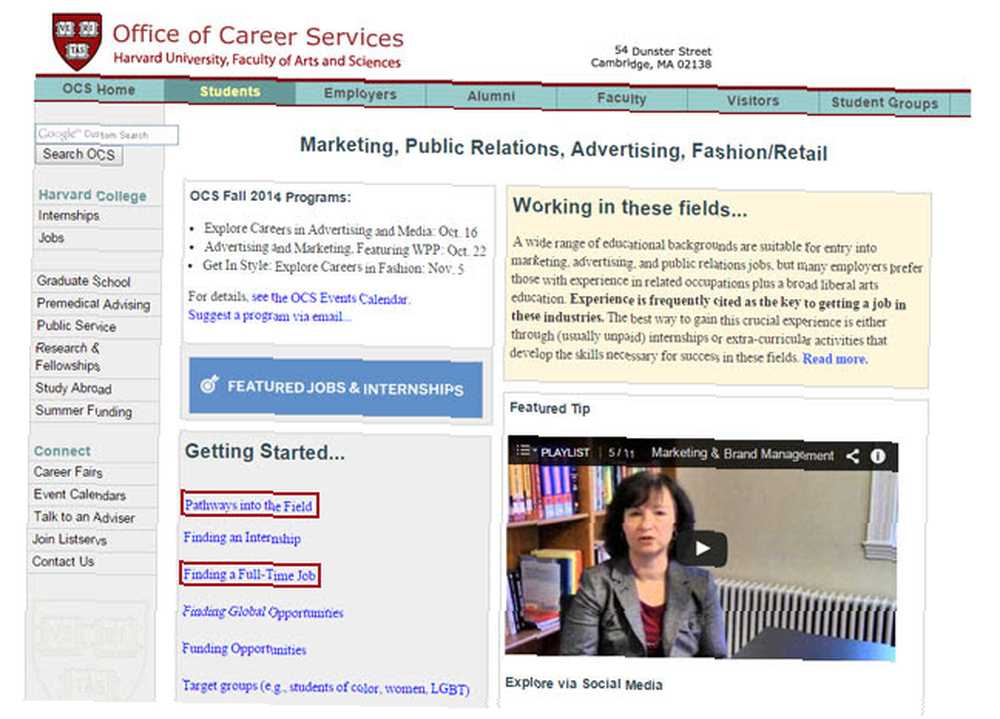Focus the Google Custom Search field

tap(107, 134)
